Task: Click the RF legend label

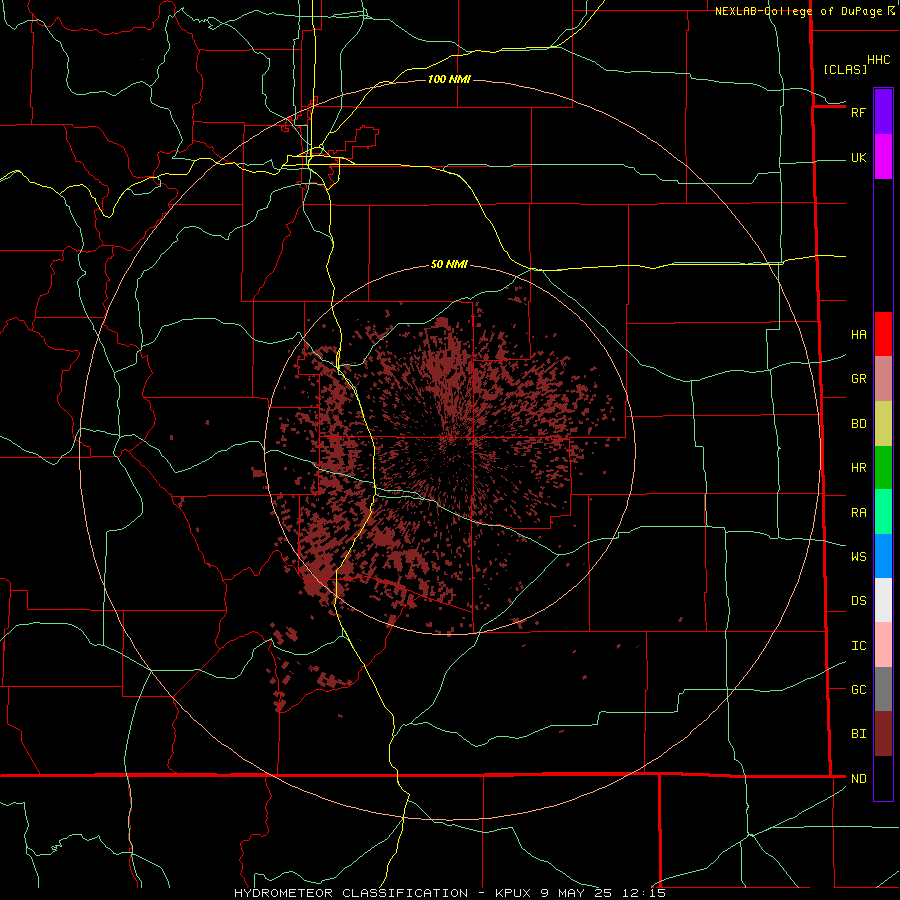Action: [858, 112]
